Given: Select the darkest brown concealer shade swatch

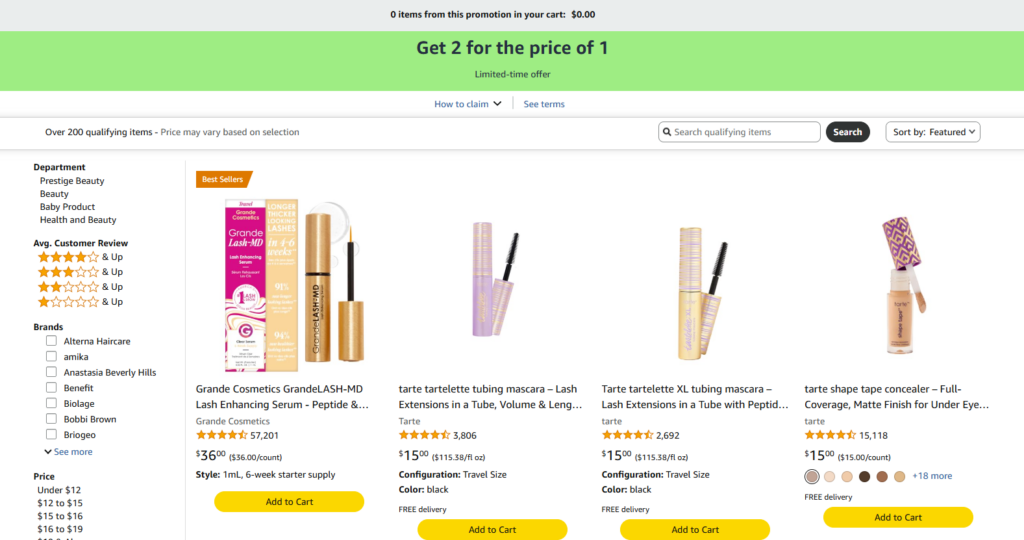Looking at the screenshot, I should 865,477.
